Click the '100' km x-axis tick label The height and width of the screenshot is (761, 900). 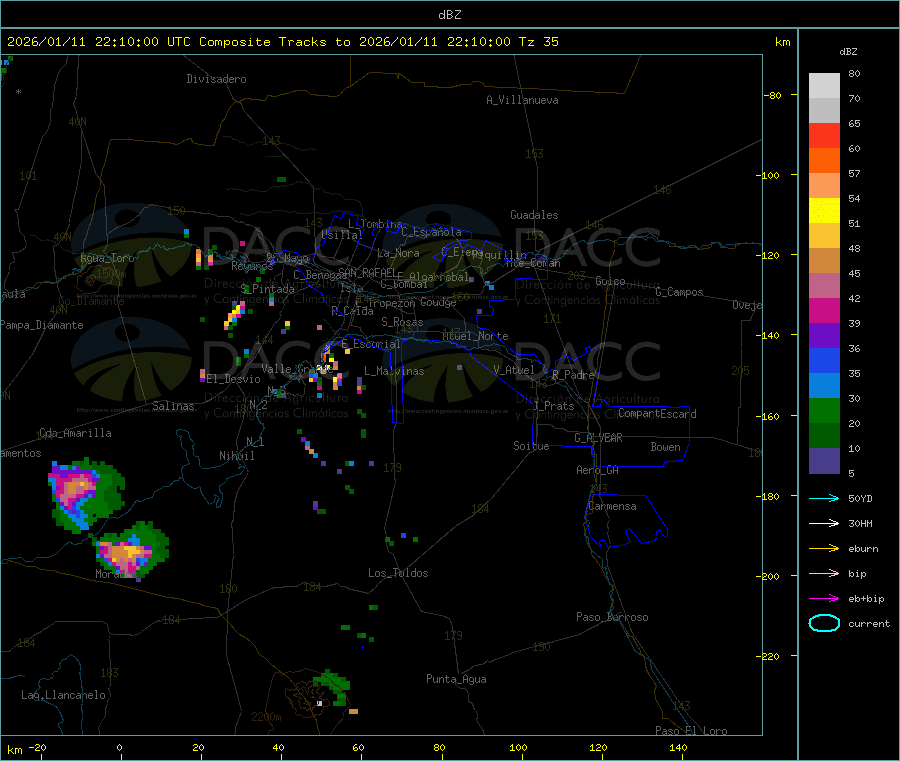(518, 747)
